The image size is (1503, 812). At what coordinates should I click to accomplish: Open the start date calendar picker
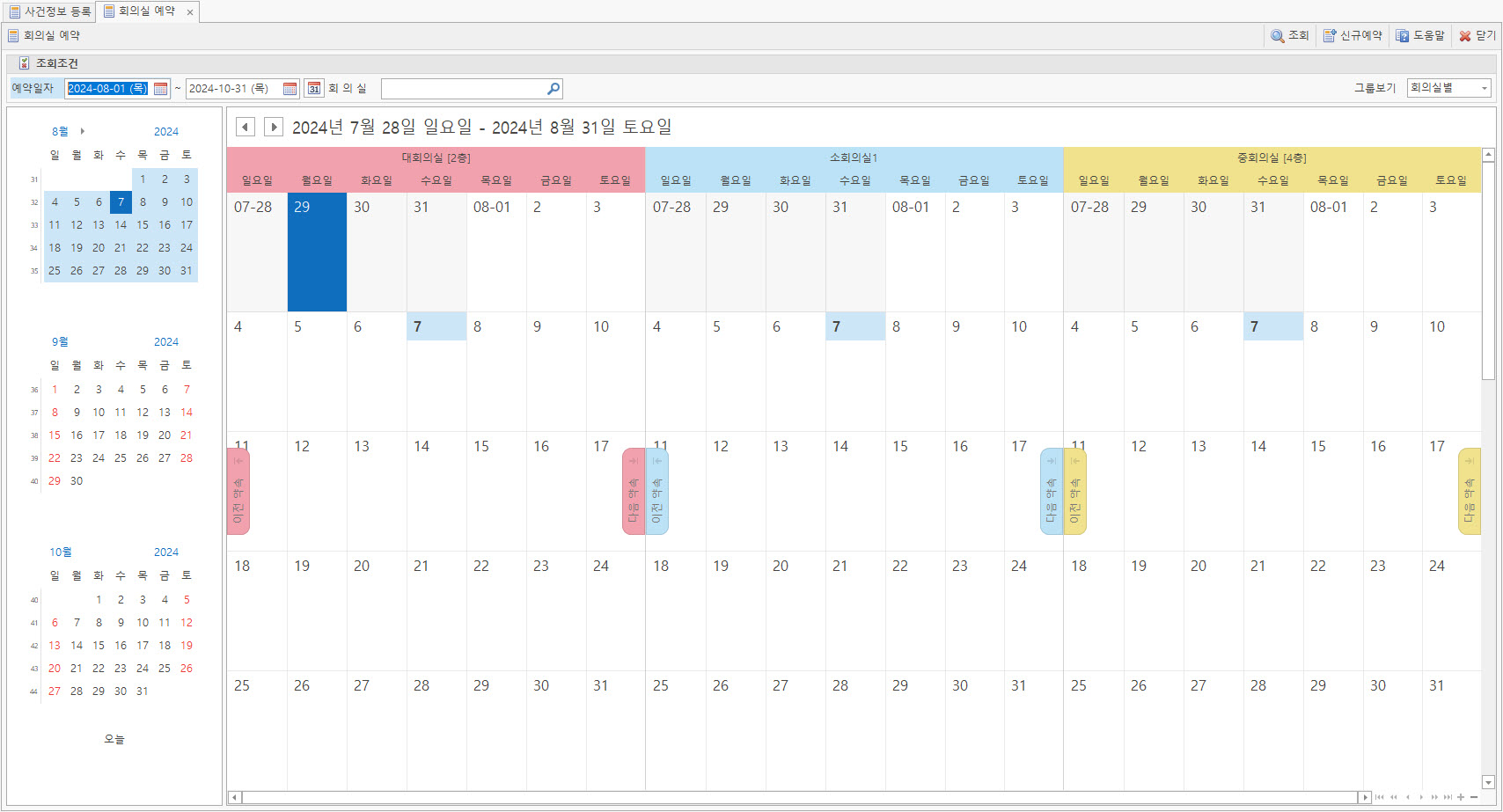[160, 89]
